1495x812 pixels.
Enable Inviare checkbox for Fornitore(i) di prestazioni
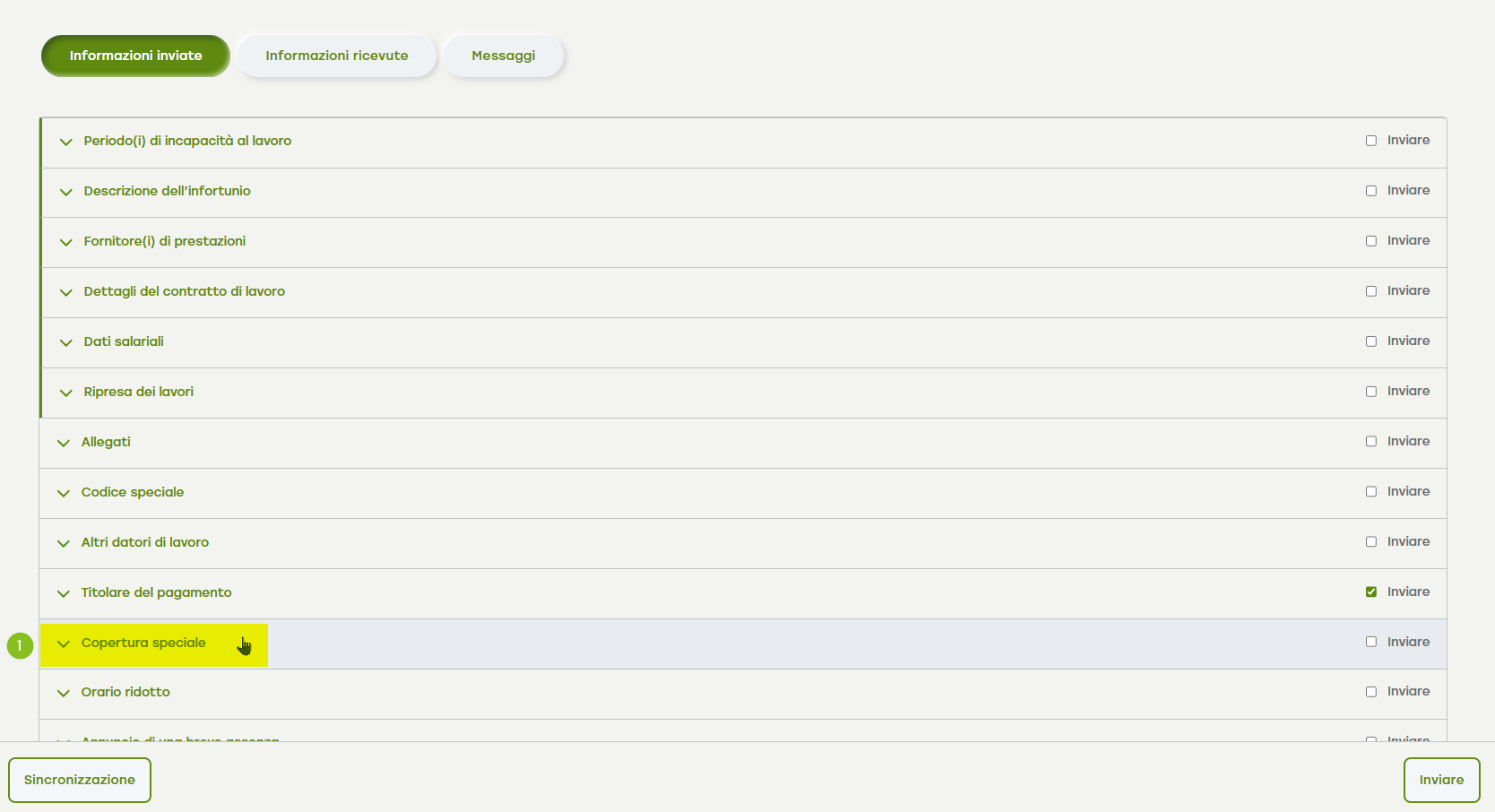(1371, 241)
